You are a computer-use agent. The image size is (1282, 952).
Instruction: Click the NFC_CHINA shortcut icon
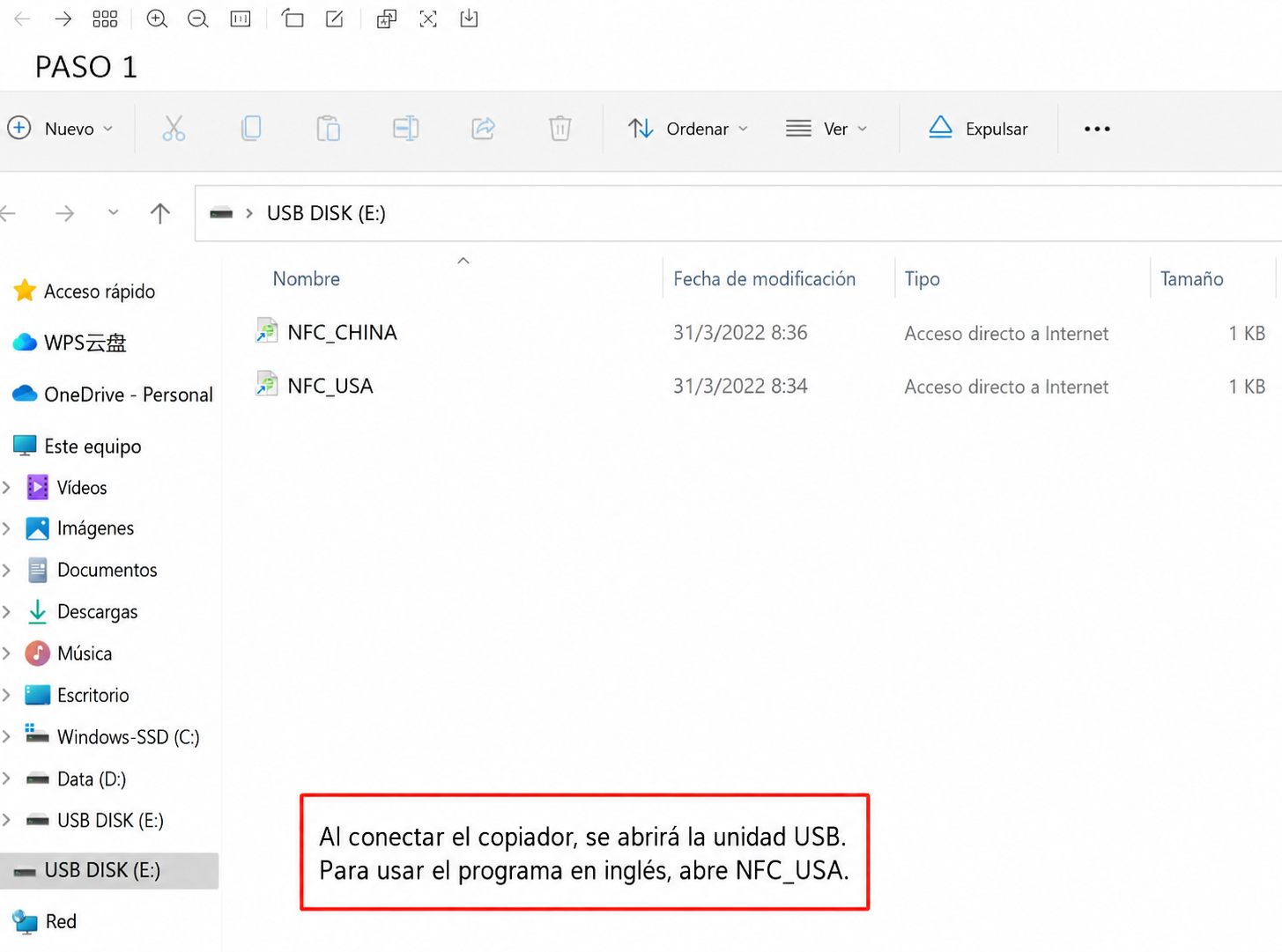(266, 331)
